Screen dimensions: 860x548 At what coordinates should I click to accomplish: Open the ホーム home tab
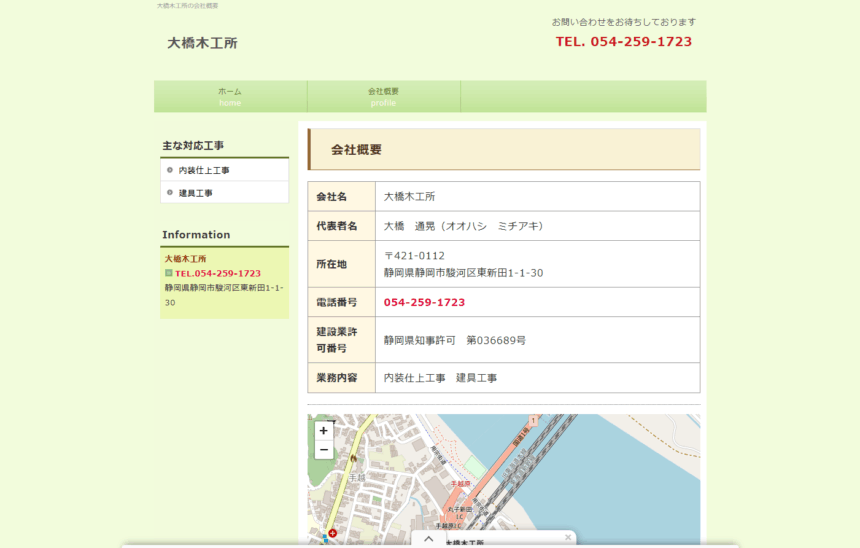230,96
